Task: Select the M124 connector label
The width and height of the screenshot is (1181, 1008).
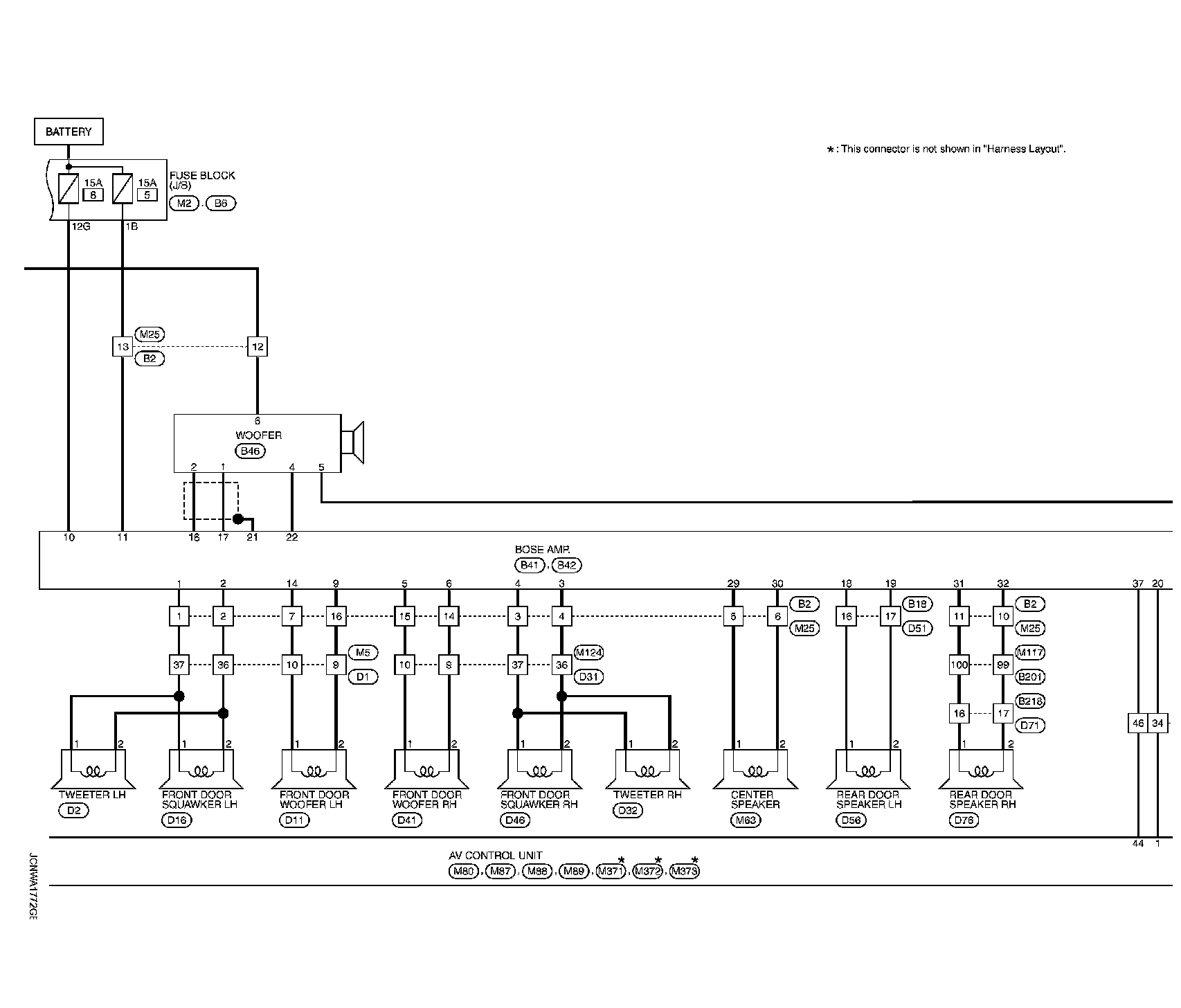Action: point(588,653)
